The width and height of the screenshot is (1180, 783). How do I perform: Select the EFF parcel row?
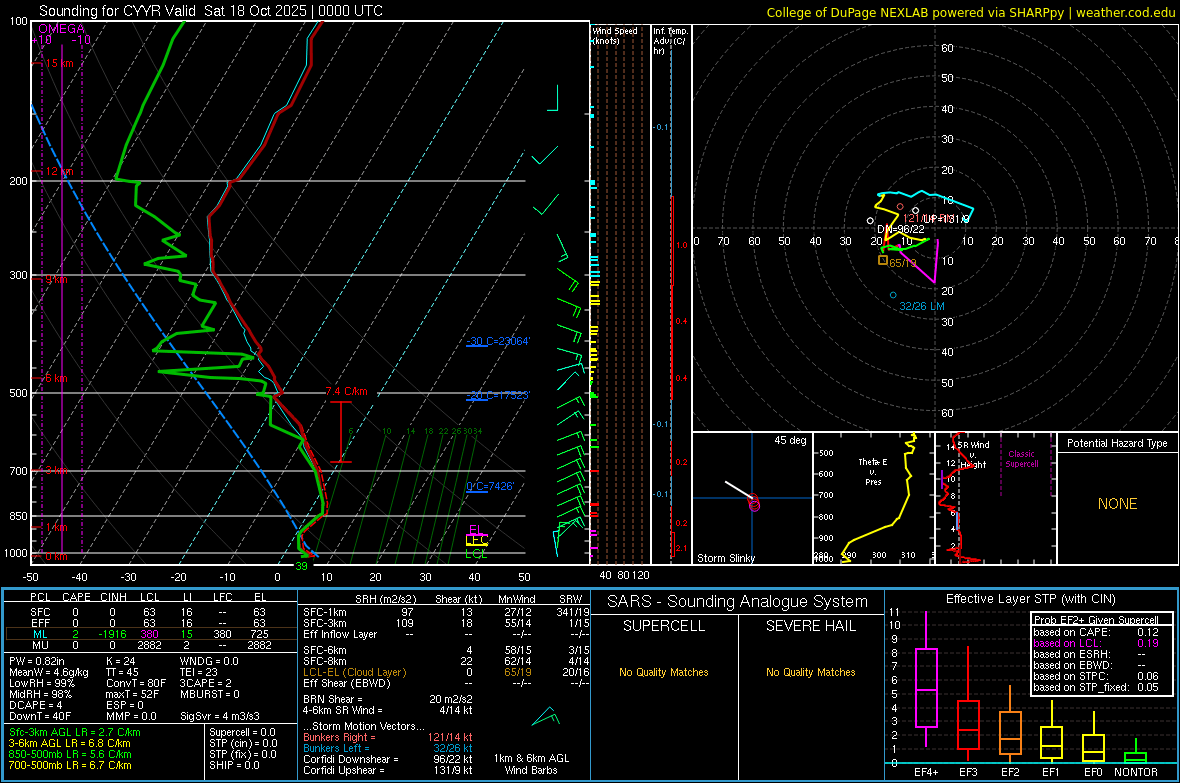(x=149, y=623)
